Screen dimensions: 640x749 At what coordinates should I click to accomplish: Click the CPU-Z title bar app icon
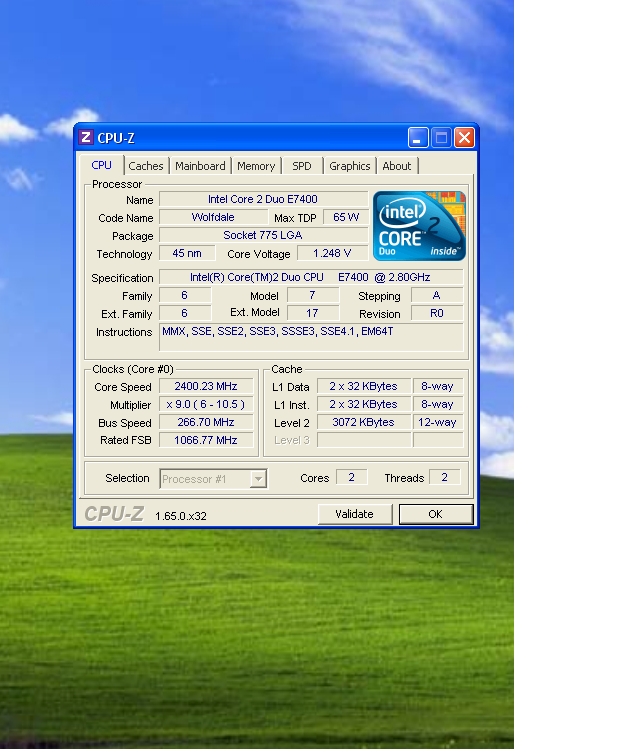coord(86,138)
